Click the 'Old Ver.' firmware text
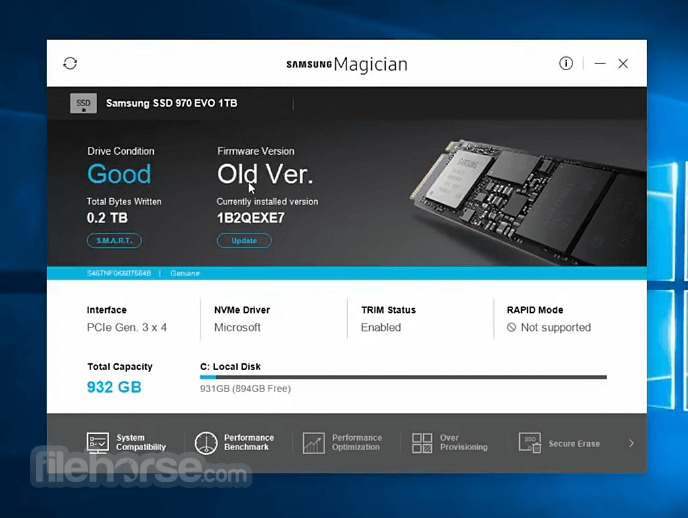Viewport: 688px width, 518px height. (x=265, y=174)
